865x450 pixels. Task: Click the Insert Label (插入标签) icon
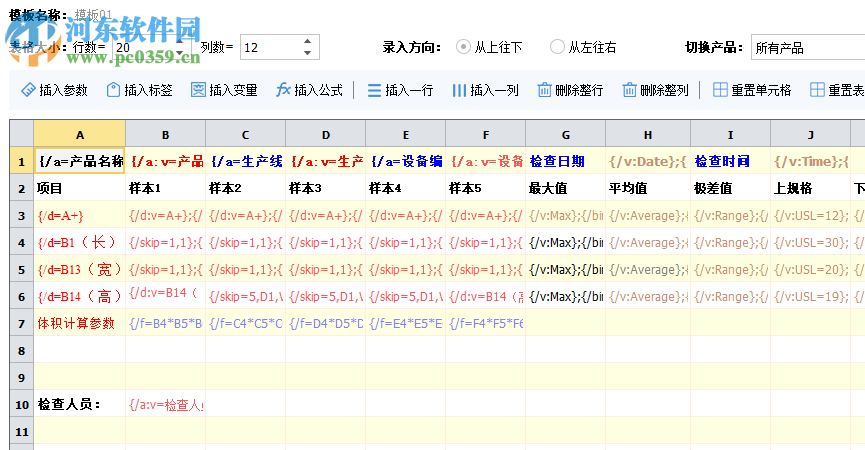click(x=113, y=90)
